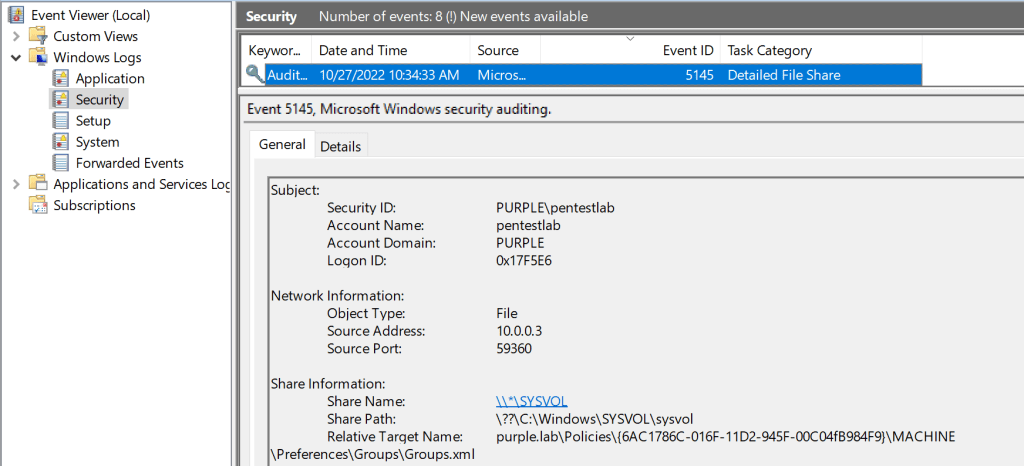Open the Application log icon
This screenshot has width=1024, height=466.
point(60,78)
